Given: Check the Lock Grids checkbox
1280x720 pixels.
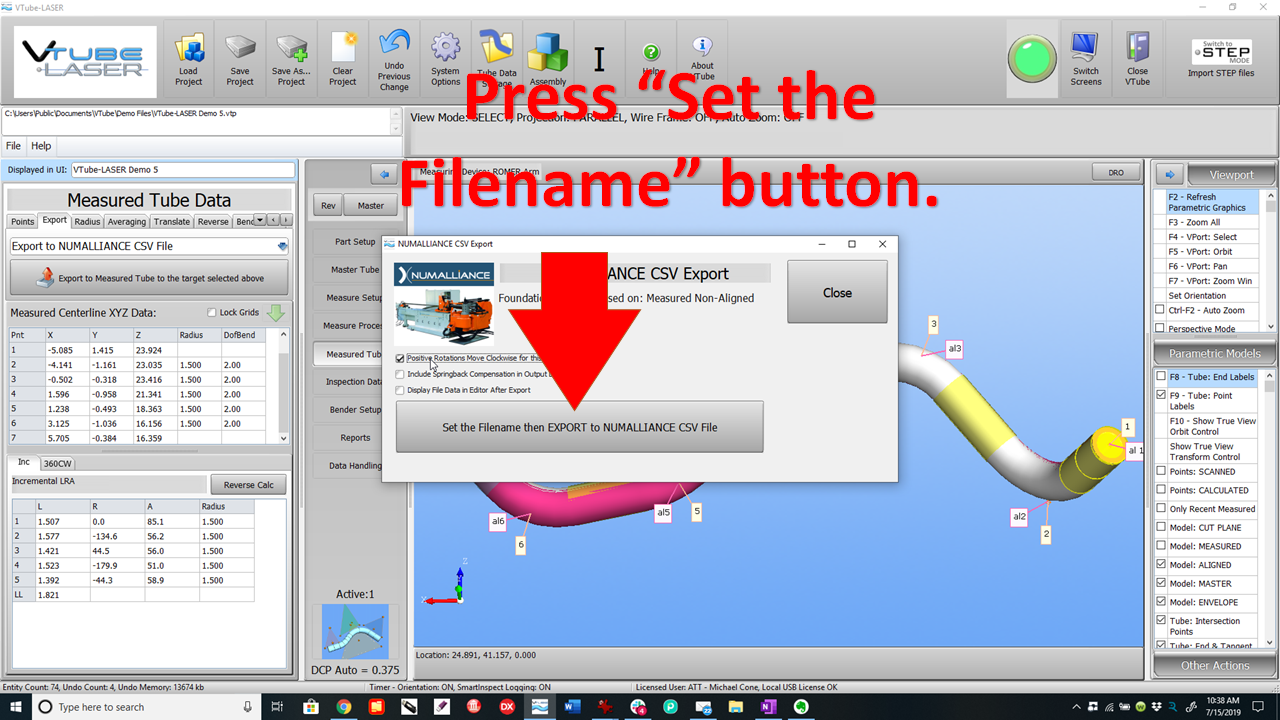Looking at the screenshot, I should (211, 313).
